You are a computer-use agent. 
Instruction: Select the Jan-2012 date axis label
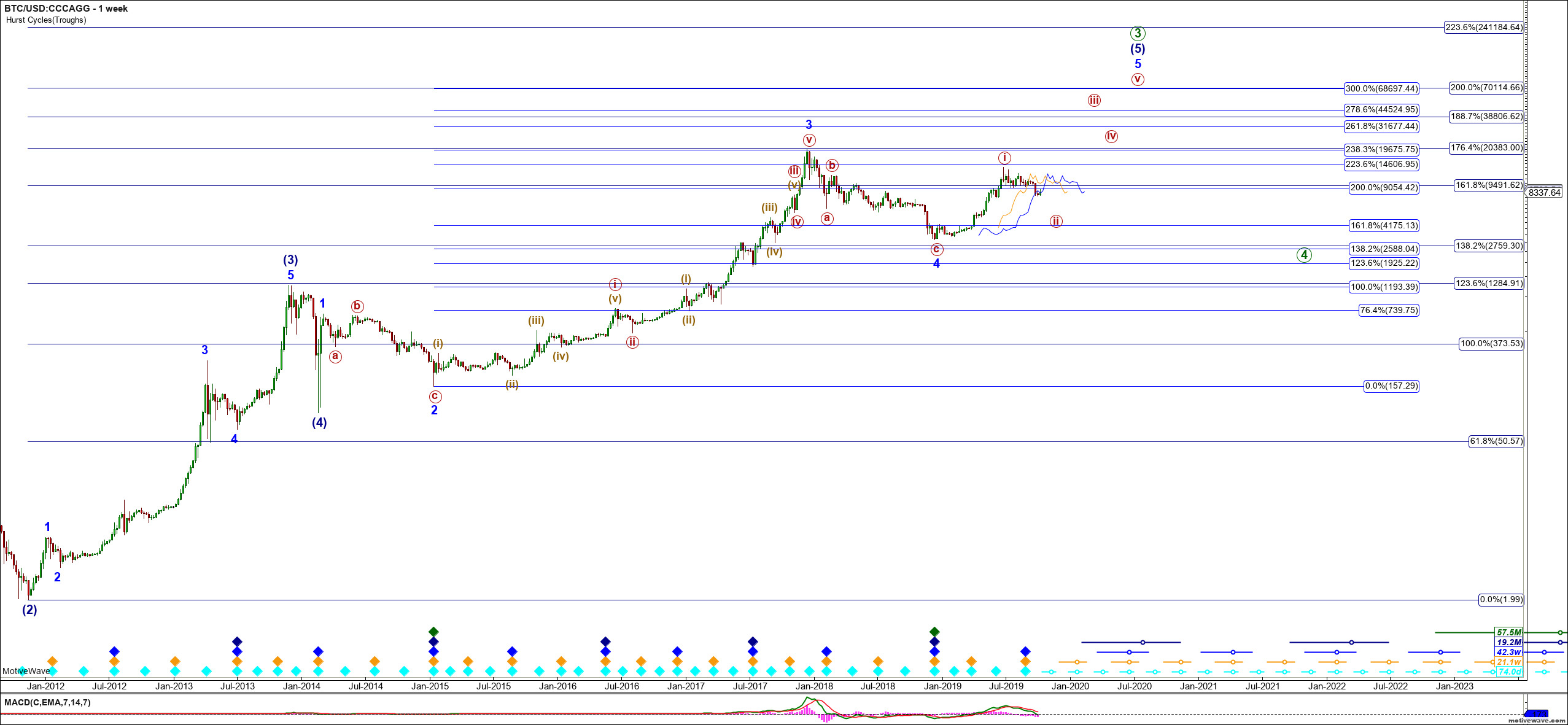(45, 686)
